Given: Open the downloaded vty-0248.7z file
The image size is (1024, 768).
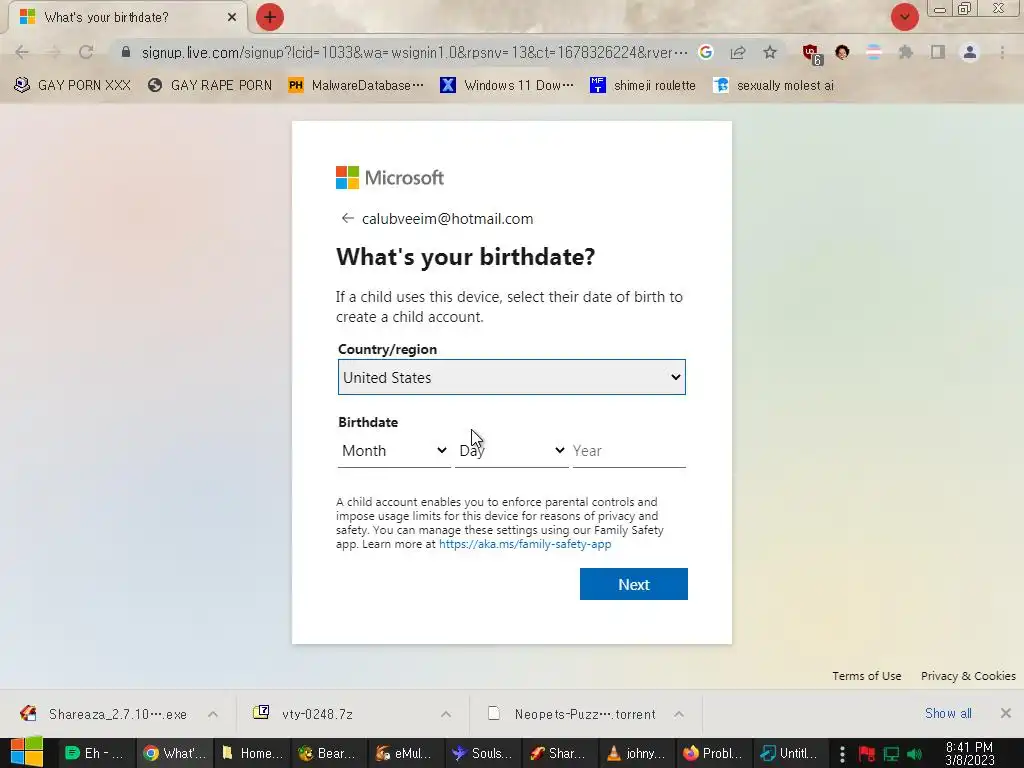Looking at the screenshot, I should click(304, 714).
